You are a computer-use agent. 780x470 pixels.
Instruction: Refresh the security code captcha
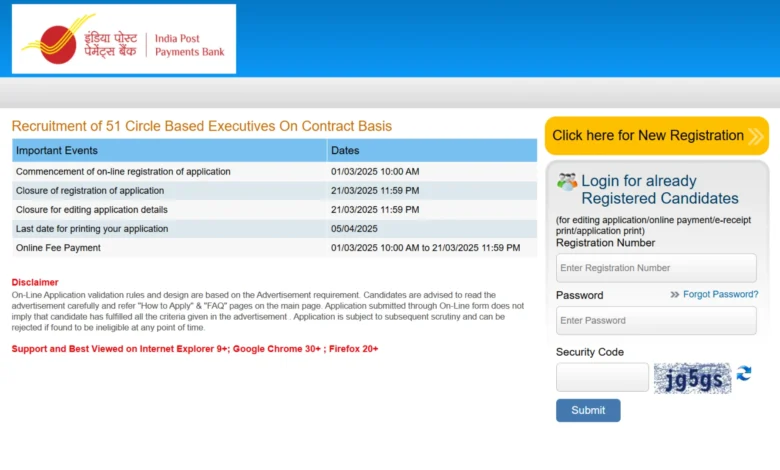pos(744,373)
